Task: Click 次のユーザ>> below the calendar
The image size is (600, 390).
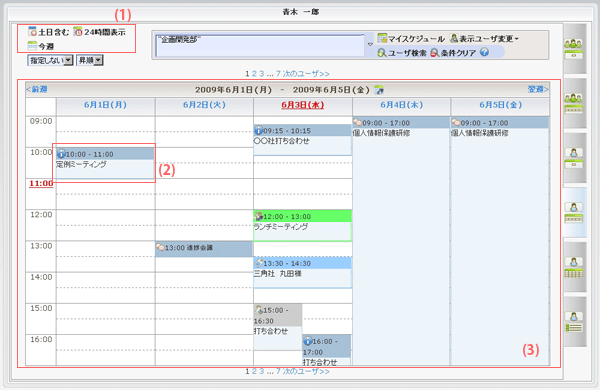Action: pyautogui.click(x=306, y=371)
